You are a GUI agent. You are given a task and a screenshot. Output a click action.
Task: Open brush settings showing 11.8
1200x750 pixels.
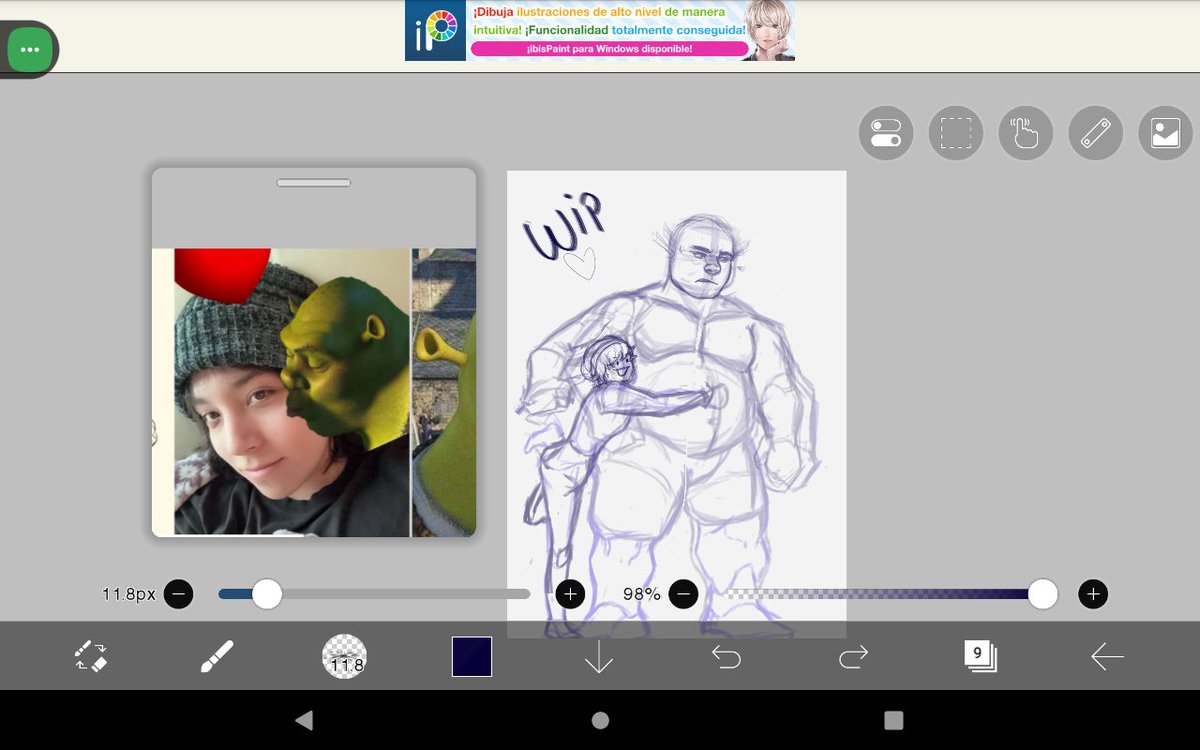(344, 657)
